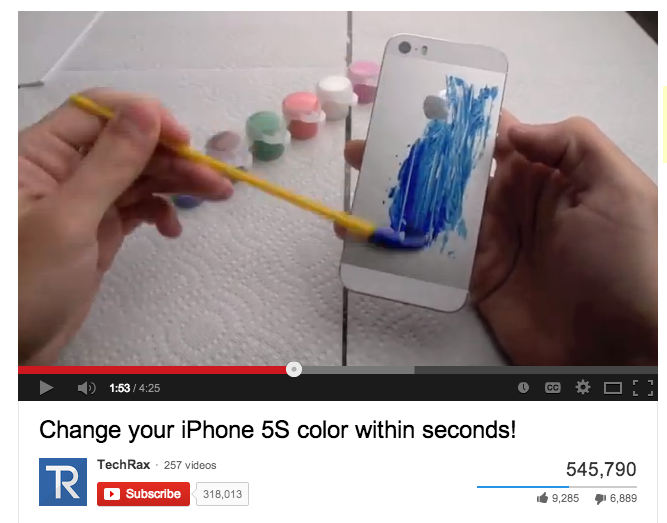Open the settings gear menu

pyautogui.click(x=582, y=387)
